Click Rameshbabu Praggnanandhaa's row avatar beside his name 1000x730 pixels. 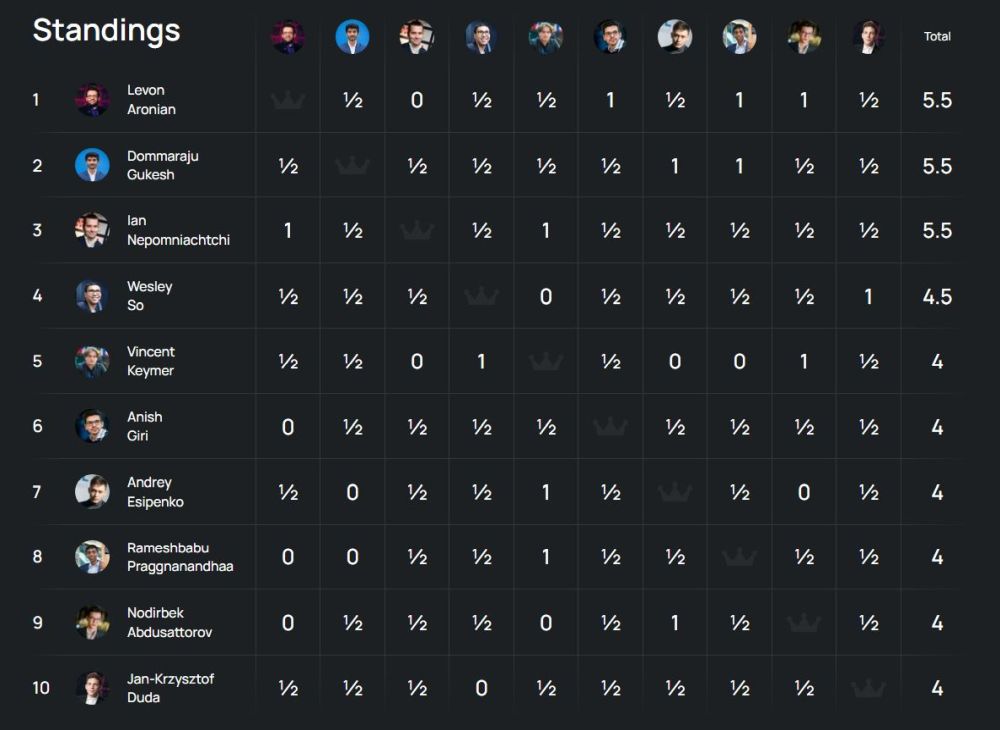pos(92,557)
